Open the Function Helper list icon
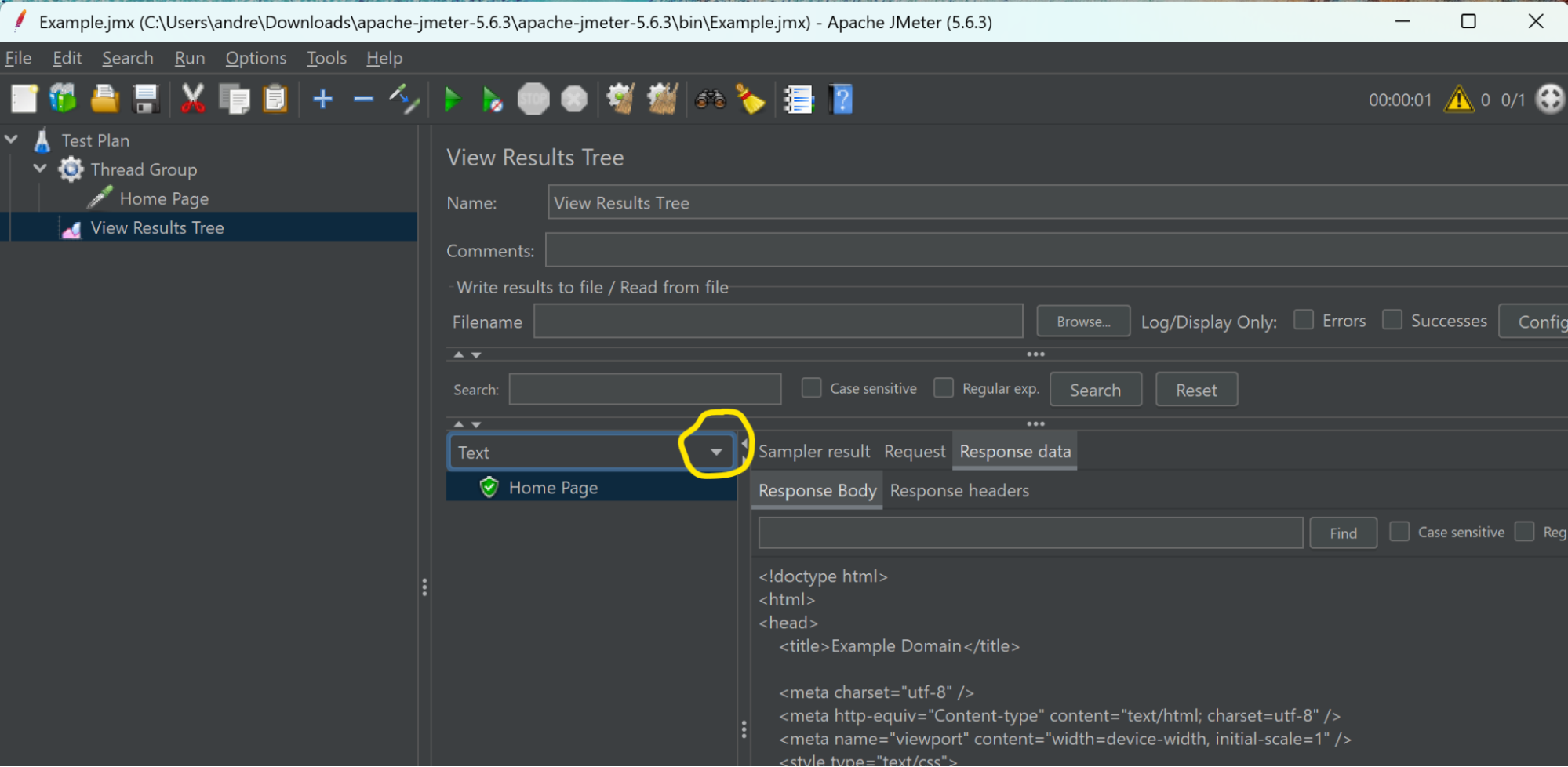 [x=799, y=100]
